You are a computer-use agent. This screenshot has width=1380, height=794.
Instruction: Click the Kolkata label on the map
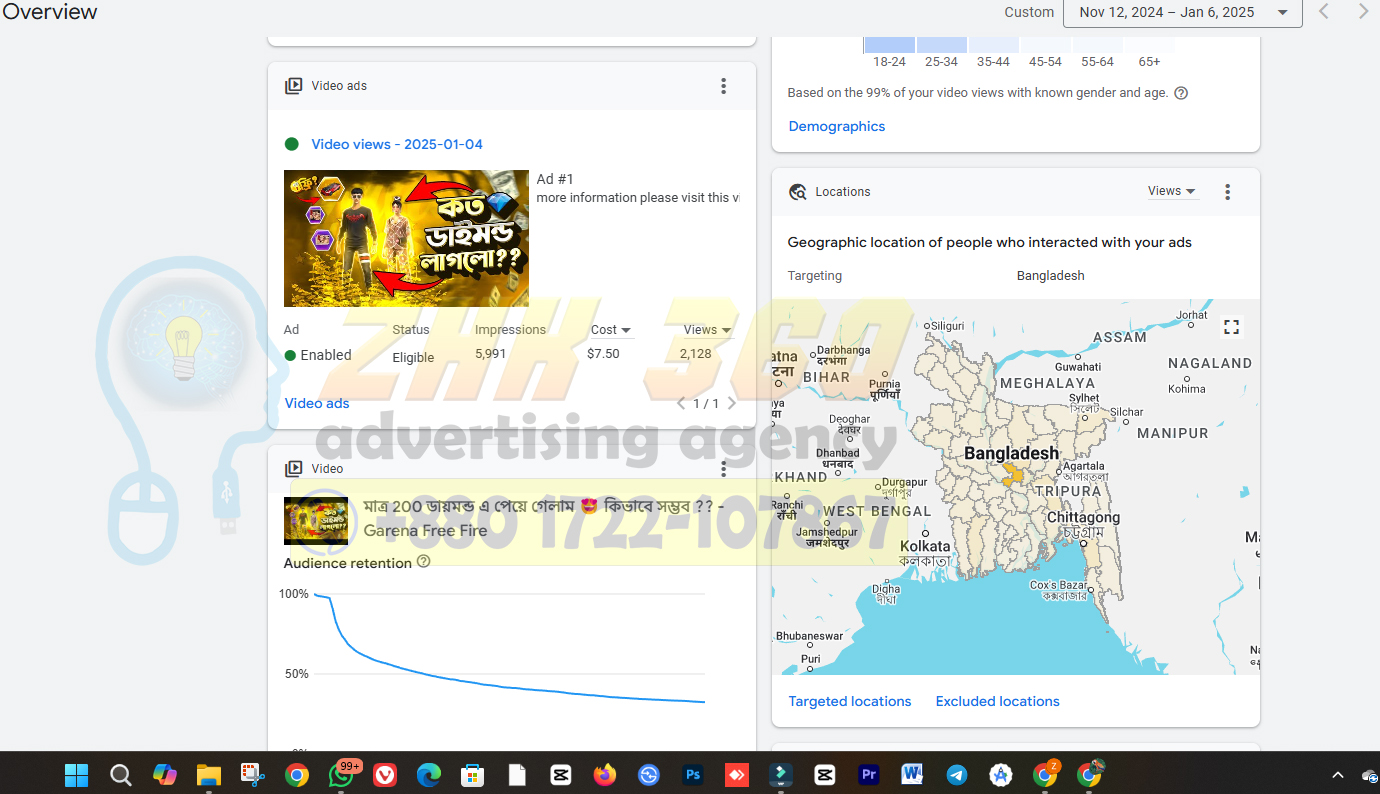(925, 546)
